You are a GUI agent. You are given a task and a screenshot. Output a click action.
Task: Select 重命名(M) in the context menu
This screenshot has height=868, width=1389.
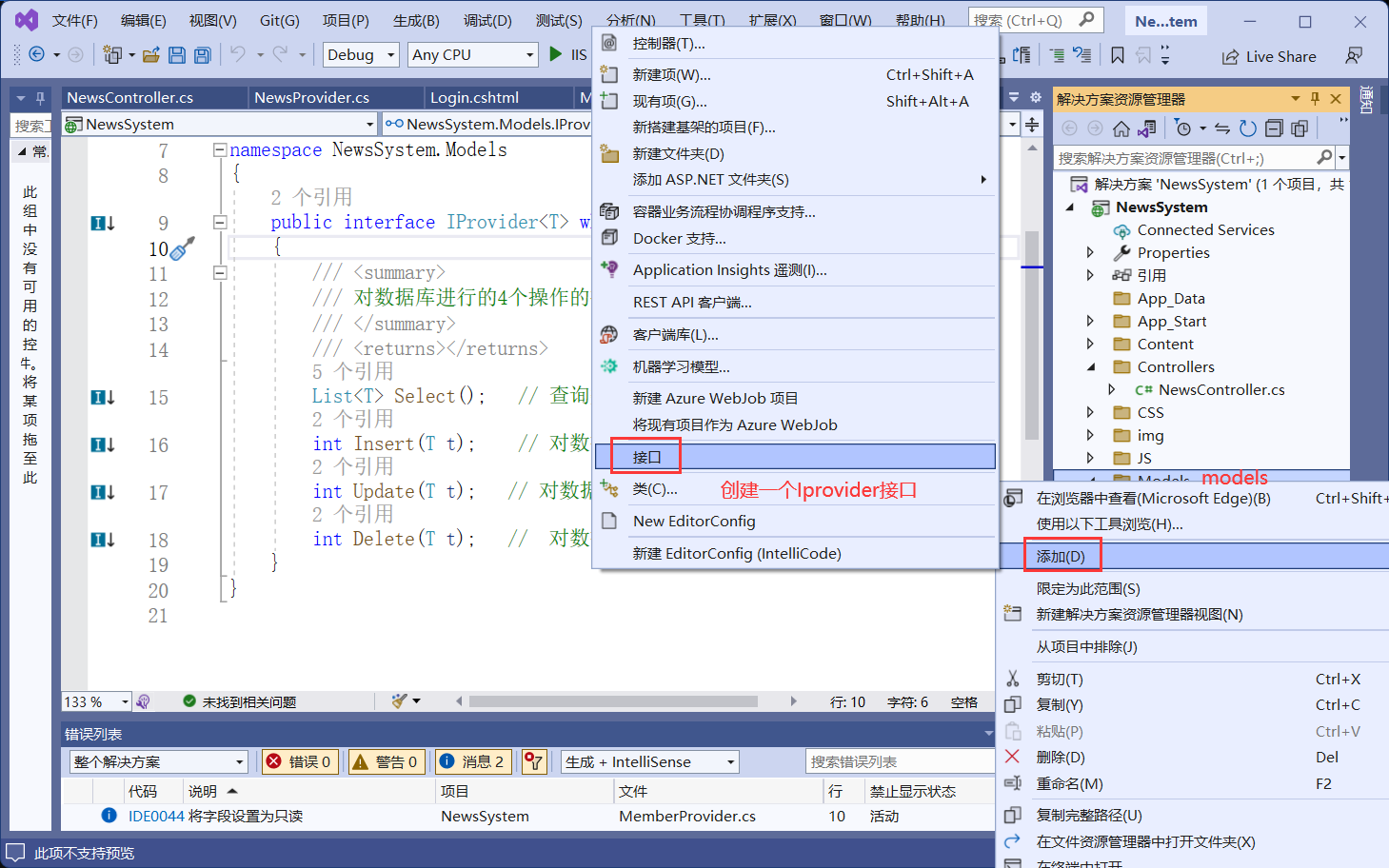tap(1194, 783)
